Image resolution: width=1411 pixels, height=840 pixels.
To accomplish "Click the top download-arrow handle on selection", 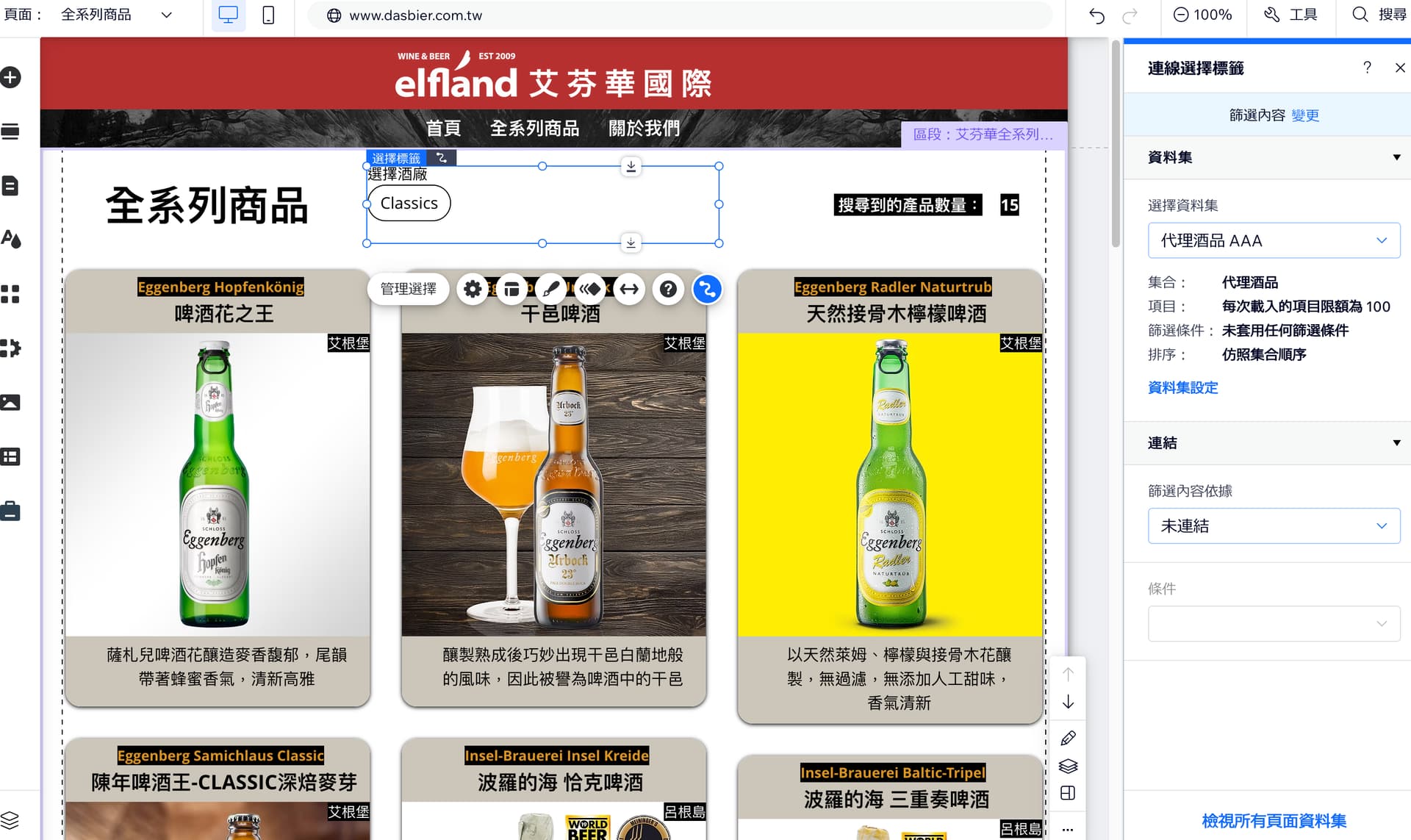I will click(631, 167).
